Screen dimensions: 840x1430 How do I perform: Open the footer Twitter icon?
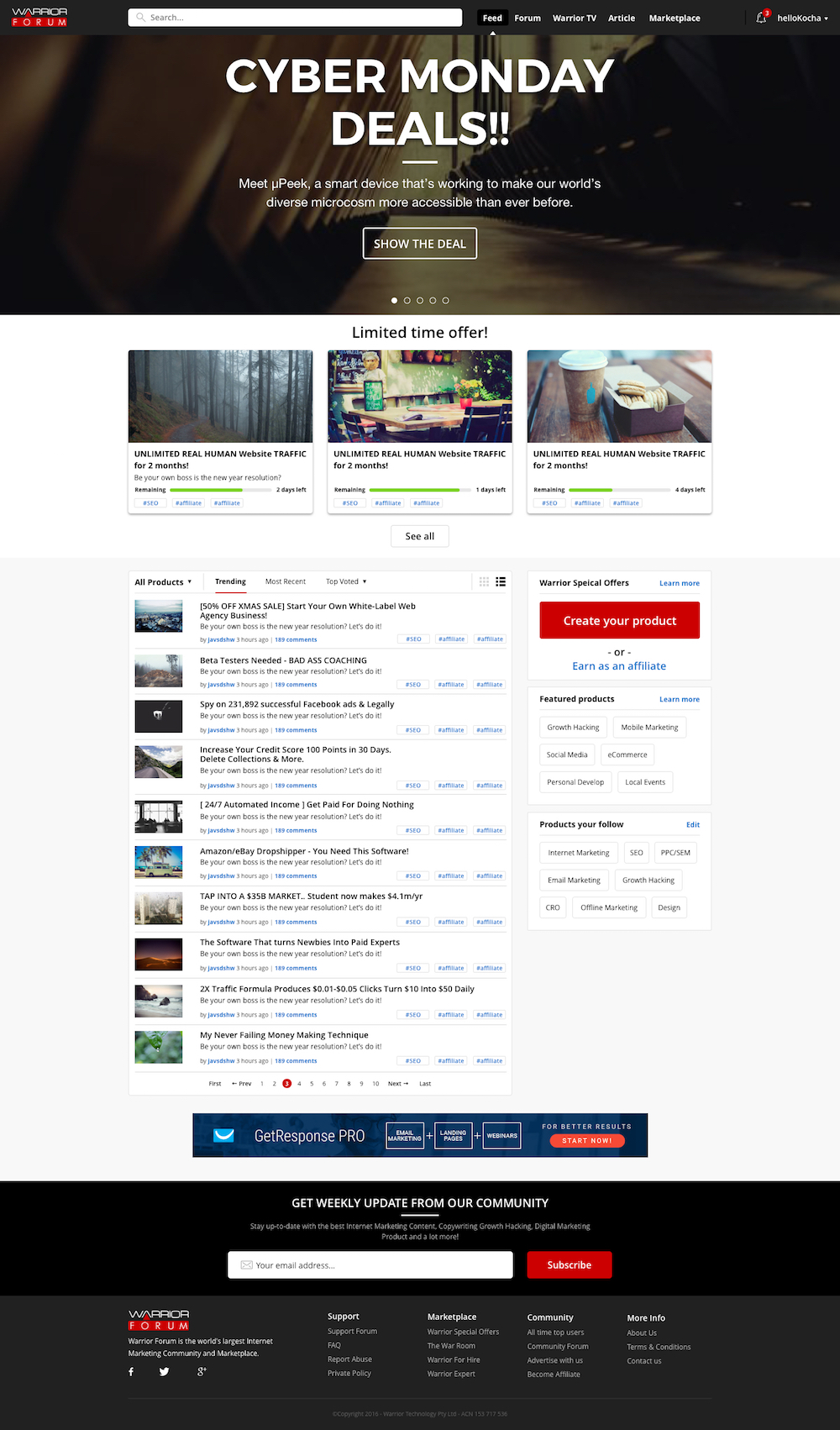tap(164, 1371)
